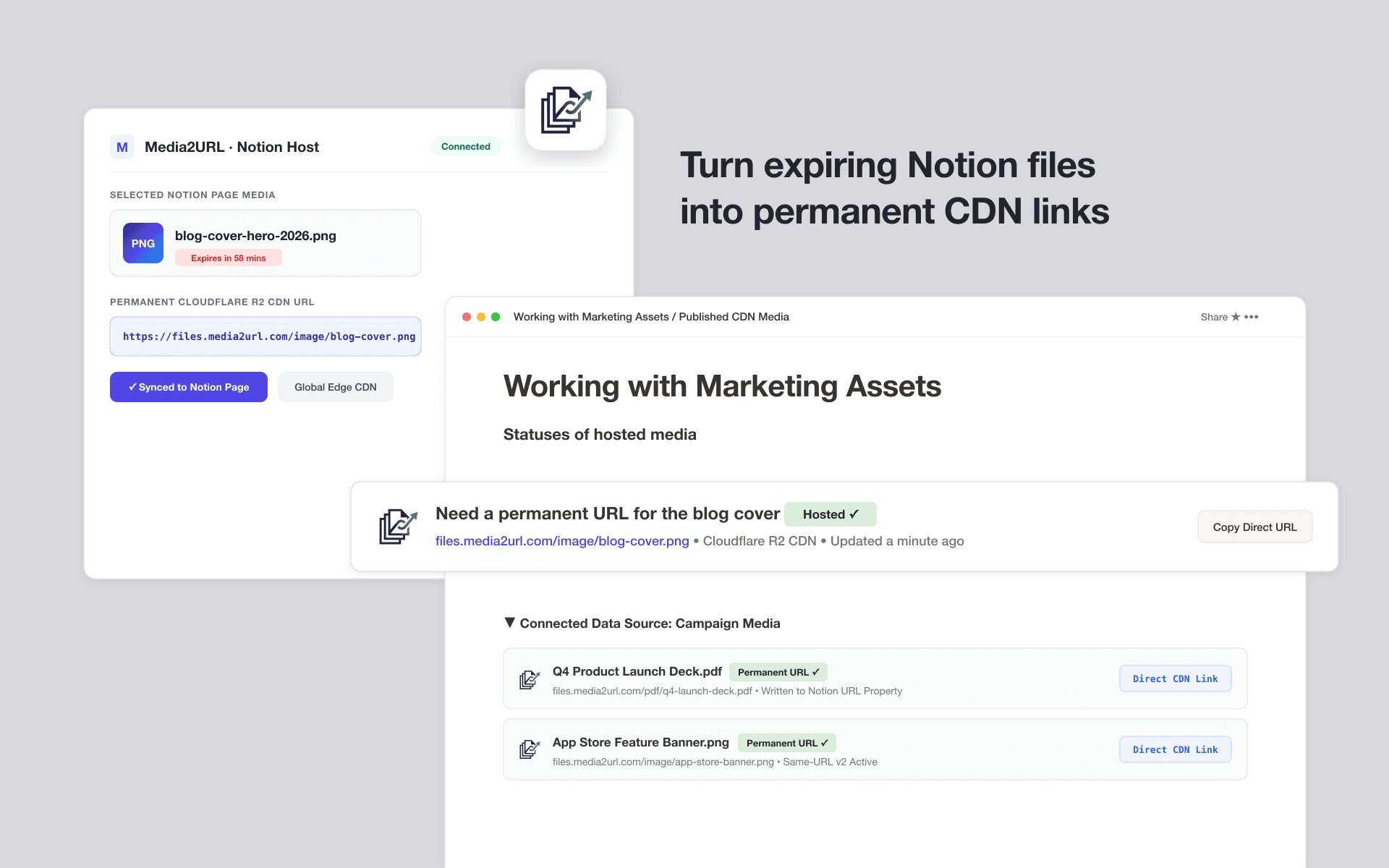
Task: Click Share in Notion window top bar
Action: tap(1214, 317)
